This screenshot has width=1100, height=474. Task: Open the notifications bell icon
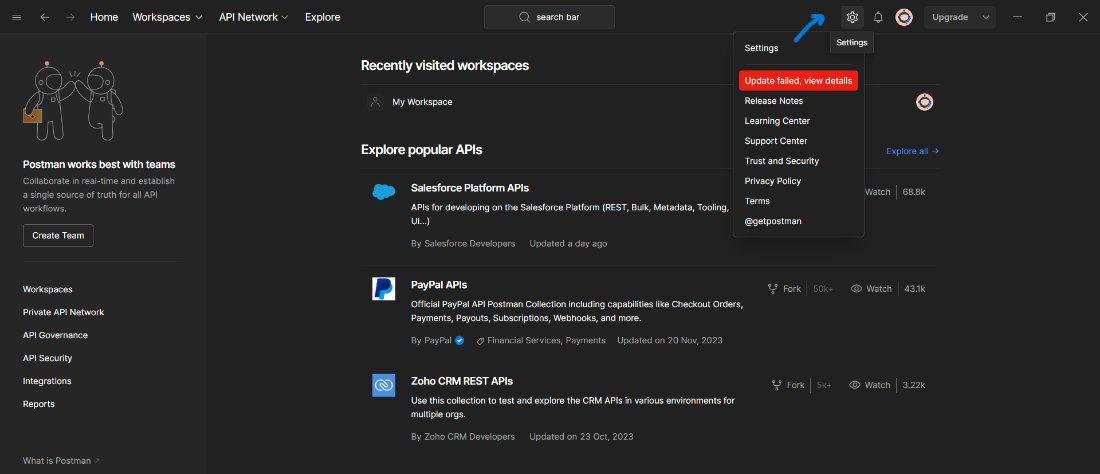coord(878,18)
